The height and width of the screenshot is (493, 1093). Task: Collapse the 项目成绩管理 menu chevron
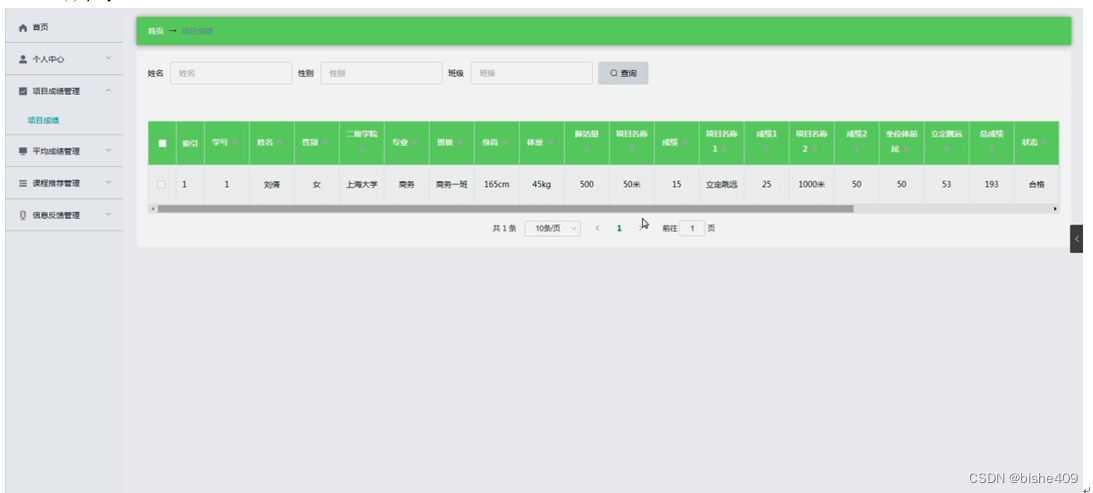point(108,91)
